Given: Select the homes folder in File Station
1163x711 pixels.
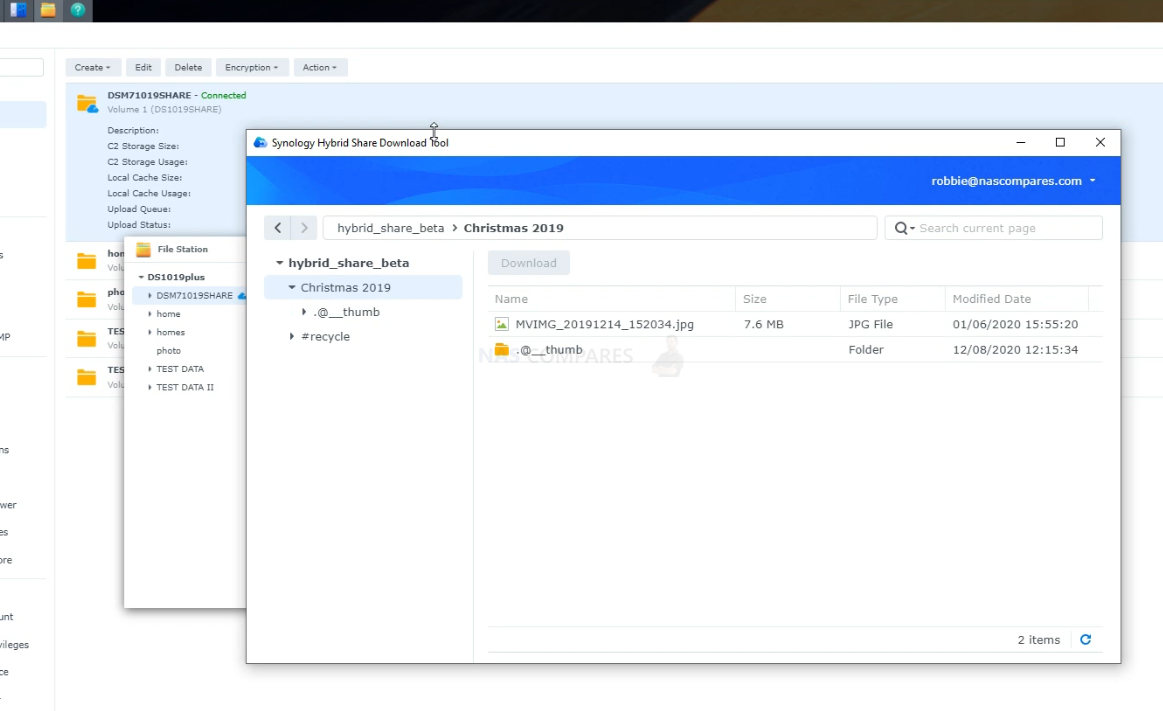Looking at the screenshot, I should tap(171, 332).
